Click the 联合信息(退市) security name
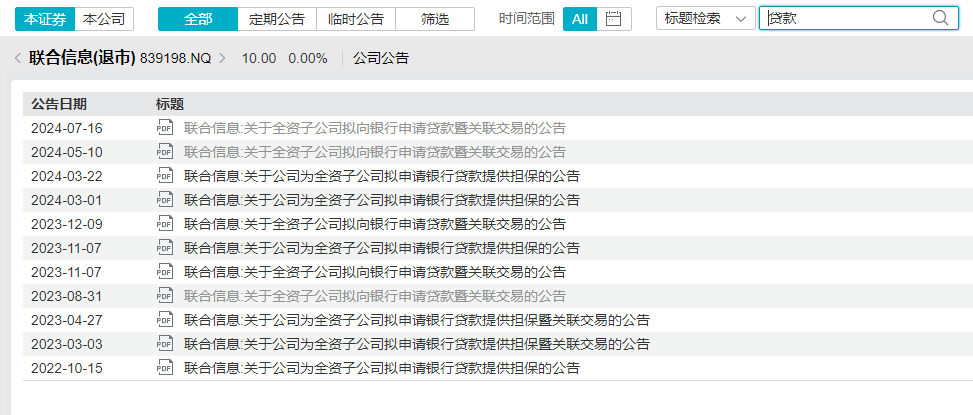 point(82,58)
